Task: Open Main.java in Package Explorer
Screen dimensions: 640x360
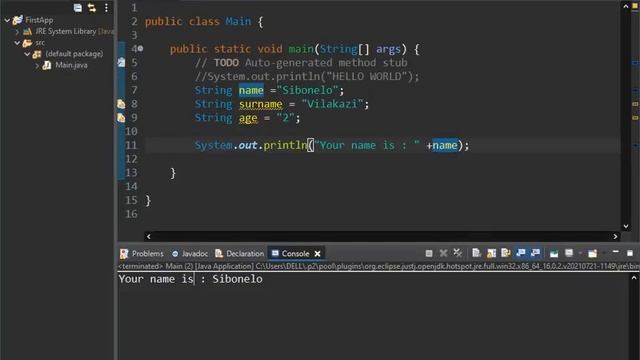Action: coord(71,65)
